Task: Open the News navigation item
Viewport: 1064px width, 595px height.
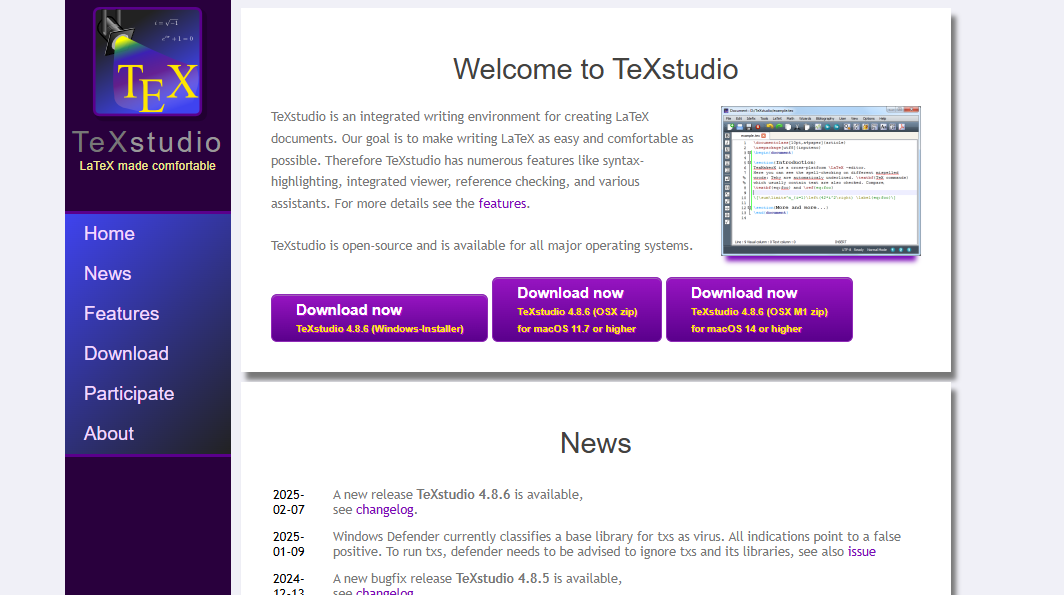Action: (x=107, y=273)
